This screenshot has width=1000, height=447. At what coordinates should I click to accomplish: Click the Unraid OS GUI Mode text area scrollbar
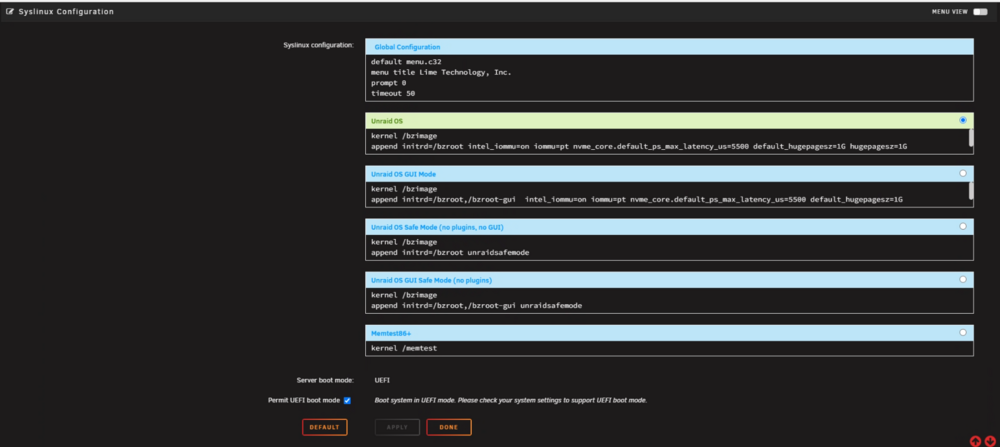coord(971,191)
